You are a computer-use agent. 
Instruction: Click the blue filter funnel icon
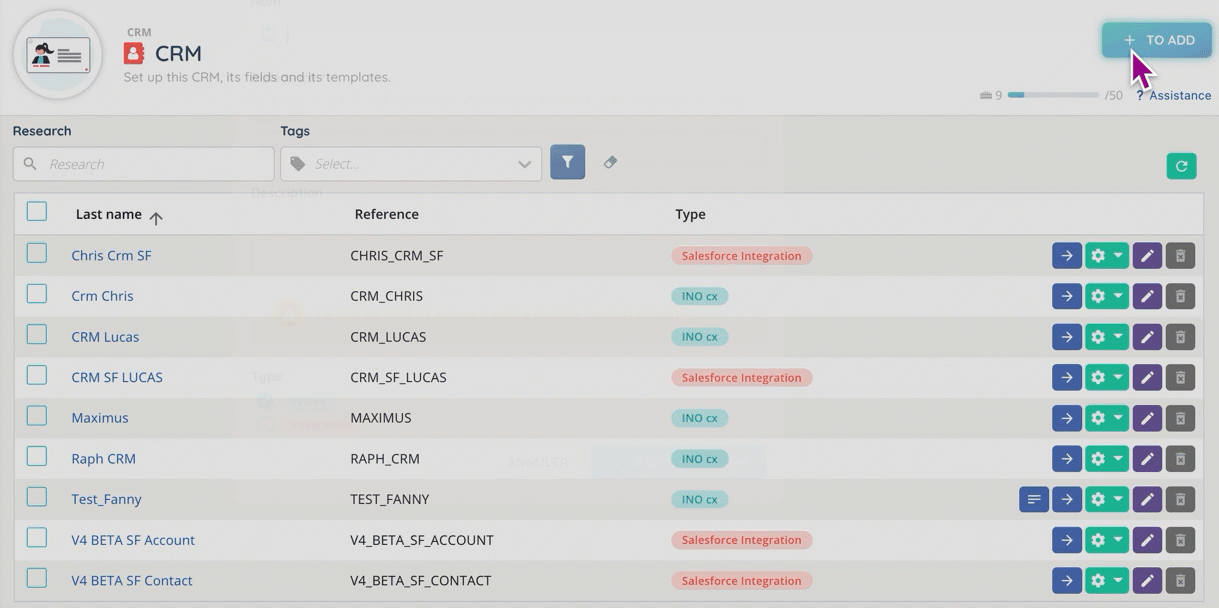[x=567, y=163]
